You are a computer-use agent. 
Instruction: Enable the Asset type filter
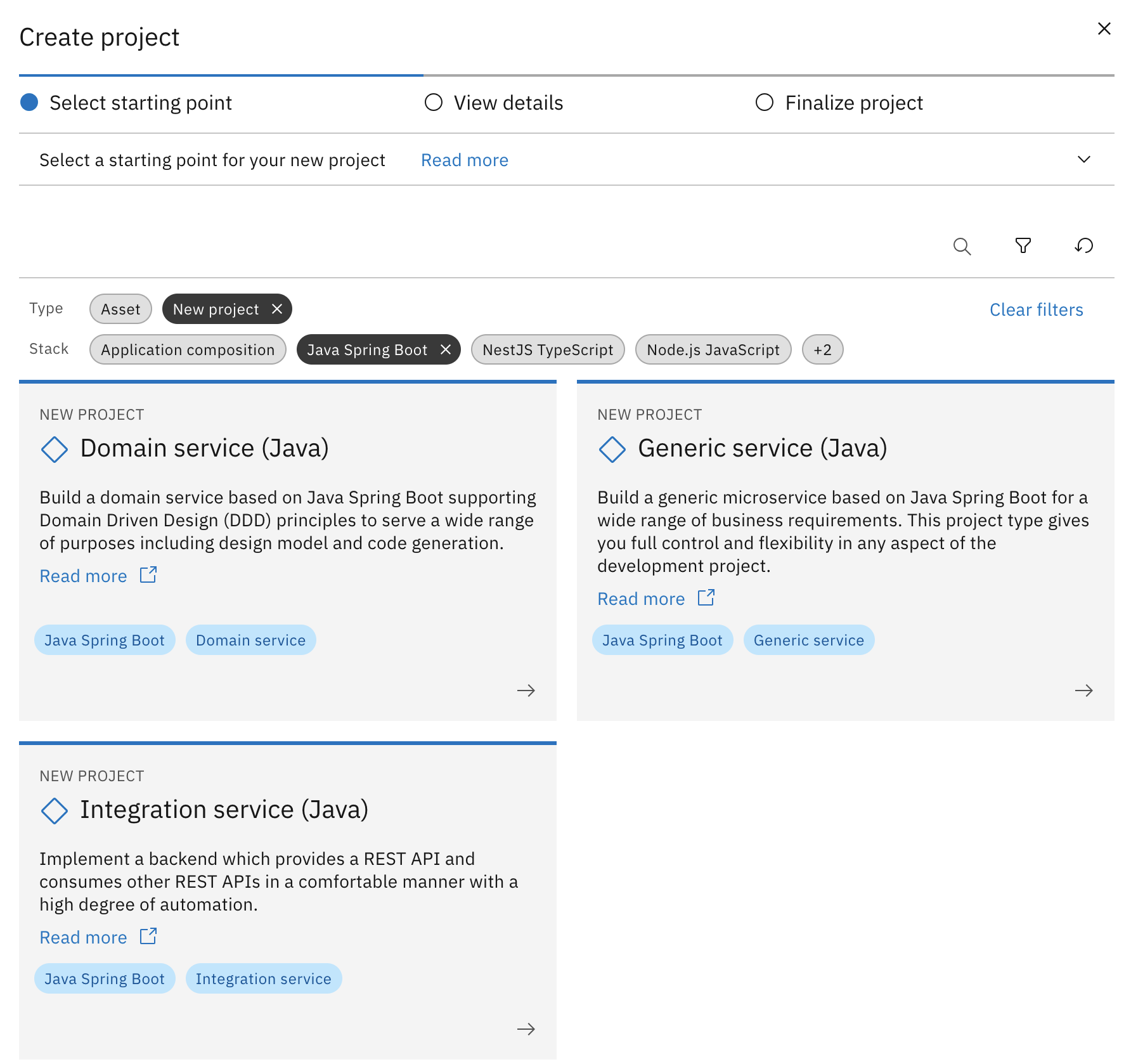pyautogui.click(x=120, y=309)
